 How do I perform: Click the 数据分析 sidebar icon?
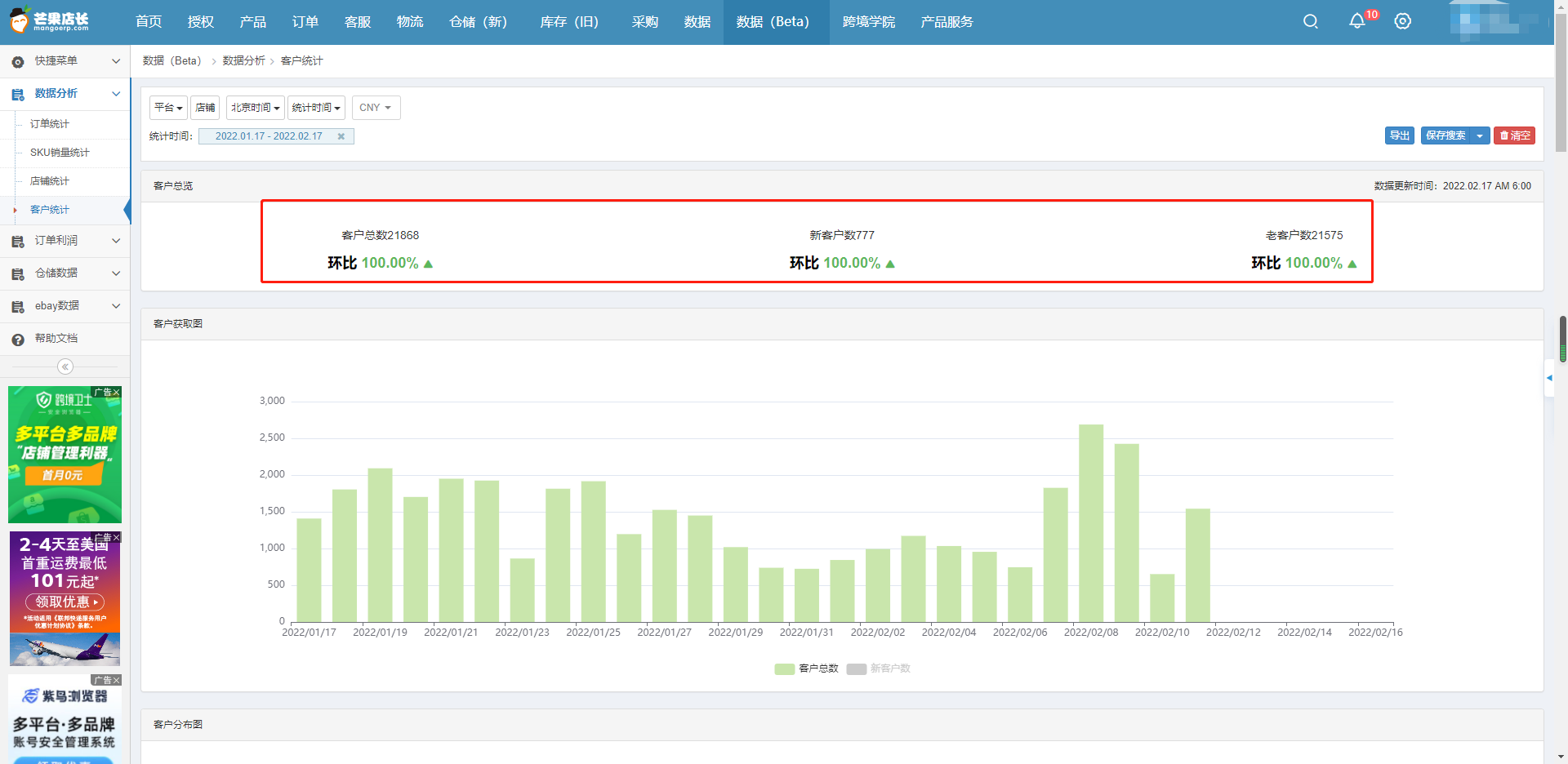(x=18, y=95)
